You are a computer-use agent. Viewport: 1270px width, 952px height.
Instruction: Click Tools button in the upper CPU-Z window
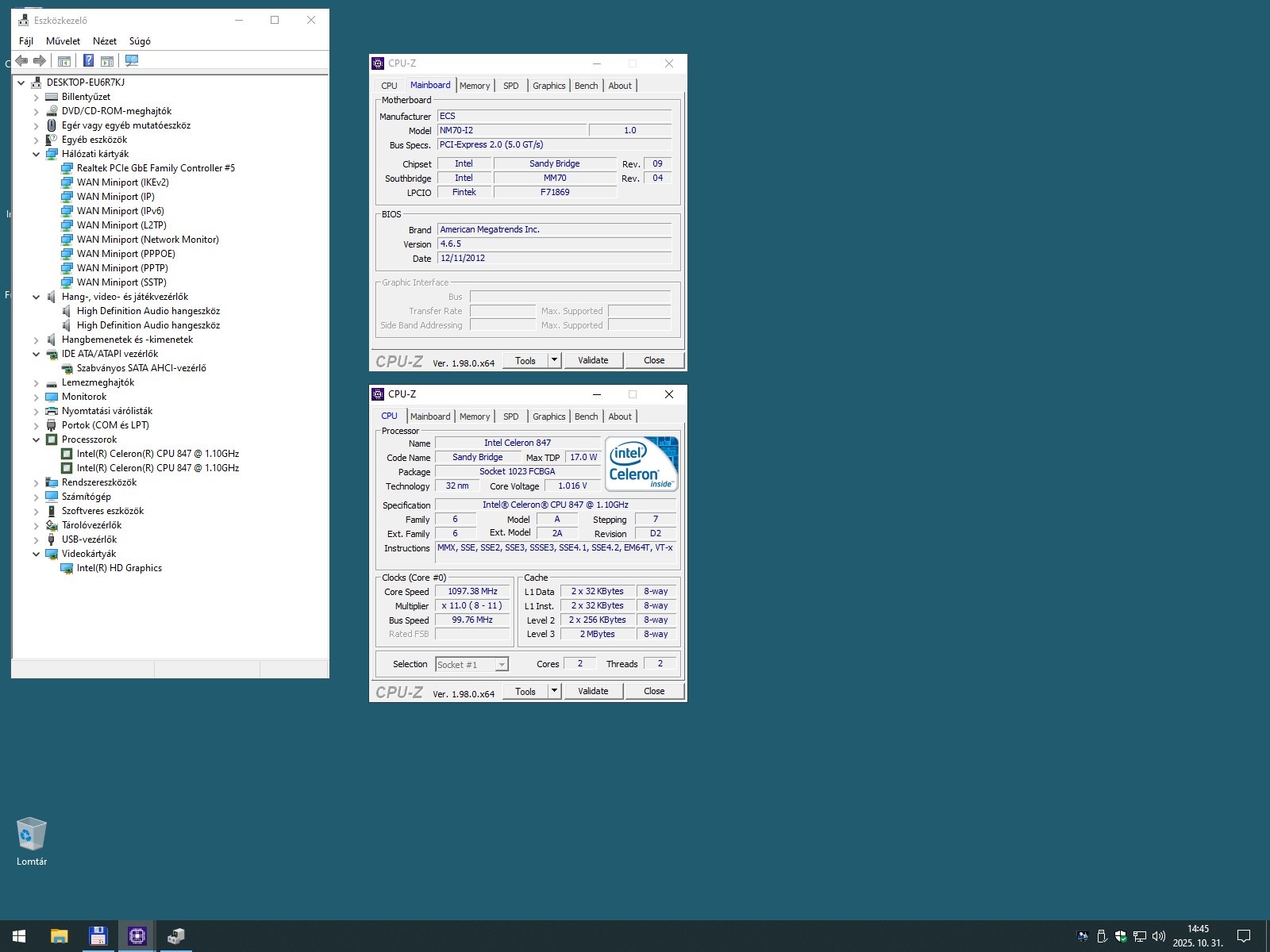tap(525, 360)
